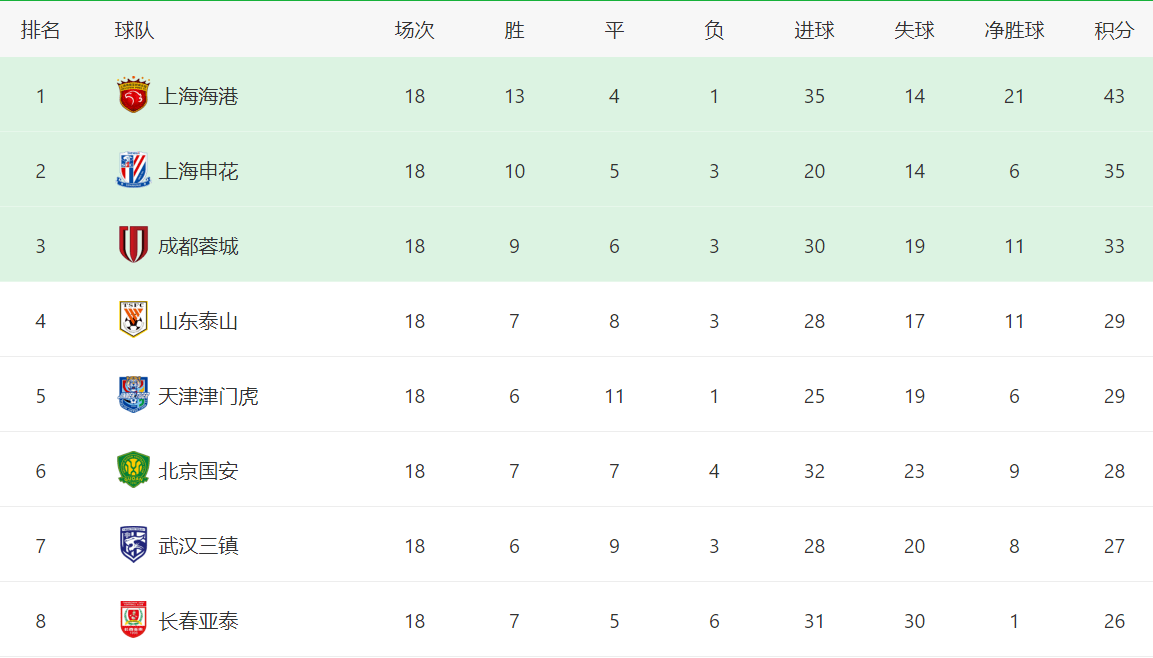Click the 净胜球 column header
1153x658 pixels.
(x=1014, y=30)
